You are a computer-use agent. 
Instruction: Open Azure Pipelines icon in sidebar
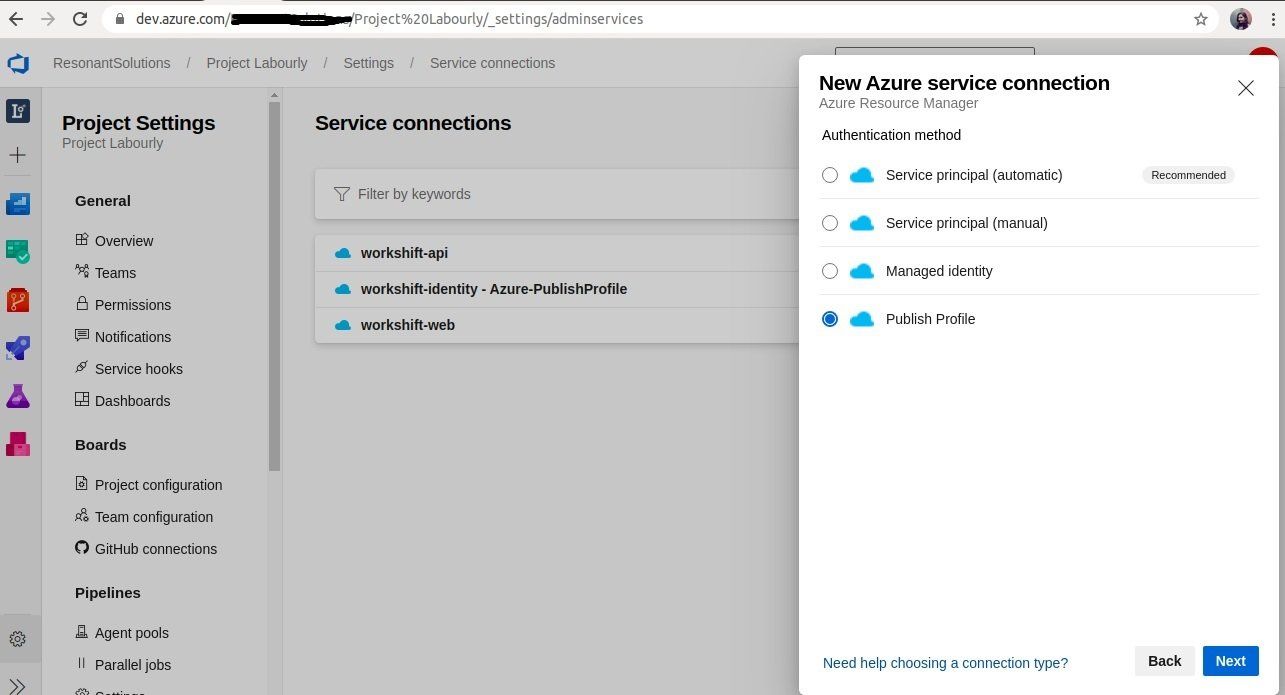click(x=18, y=348)
